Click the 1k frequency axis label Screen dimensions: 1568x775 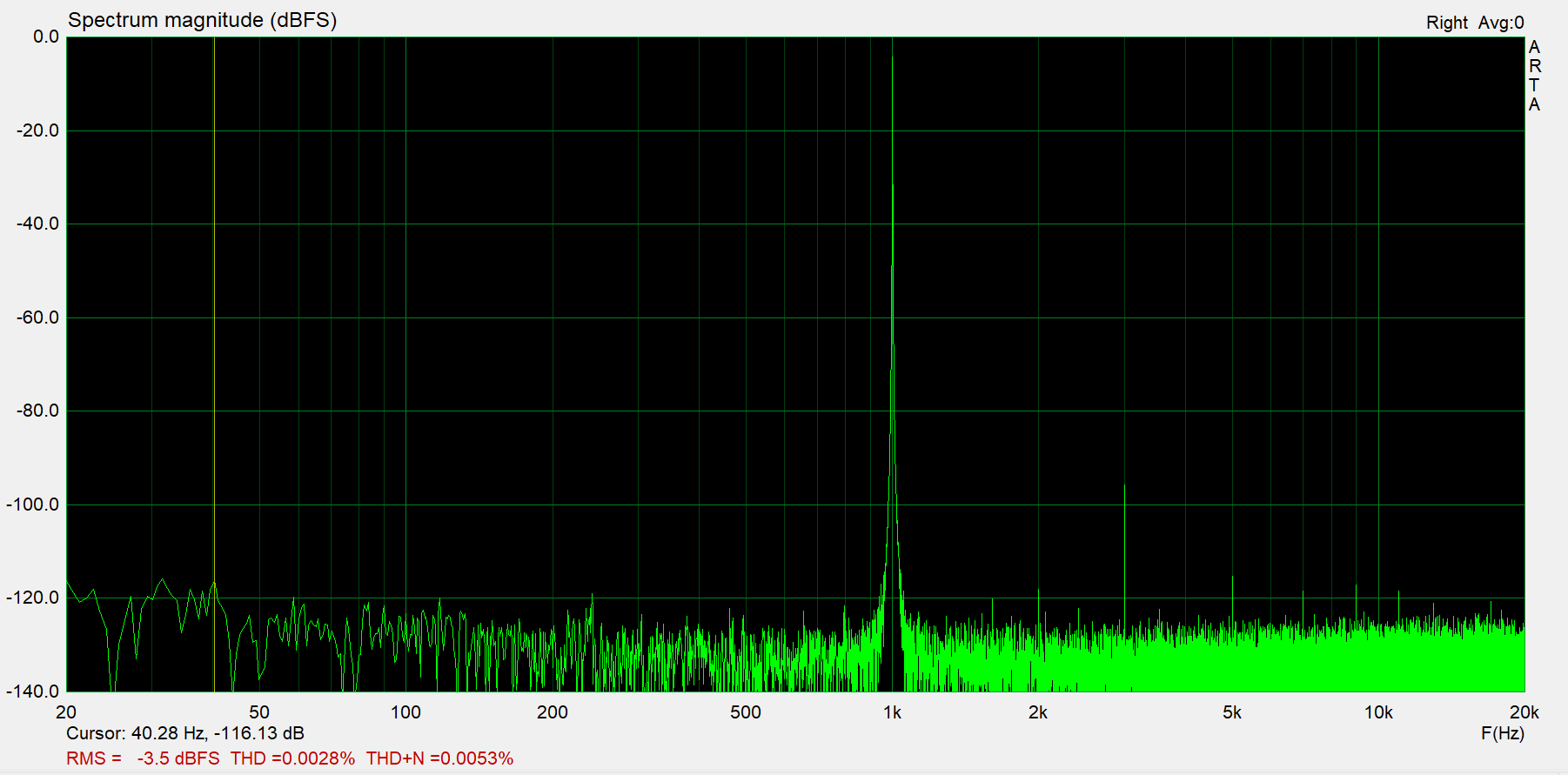tap(892, 712)
